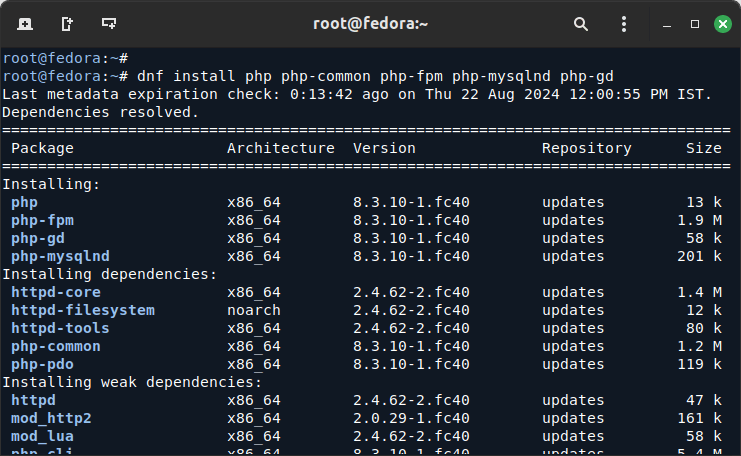The height and width of the screenshot is (456, 741).
Task: Select the php-mysqlnd package name
Action: [x=60, y=256]
